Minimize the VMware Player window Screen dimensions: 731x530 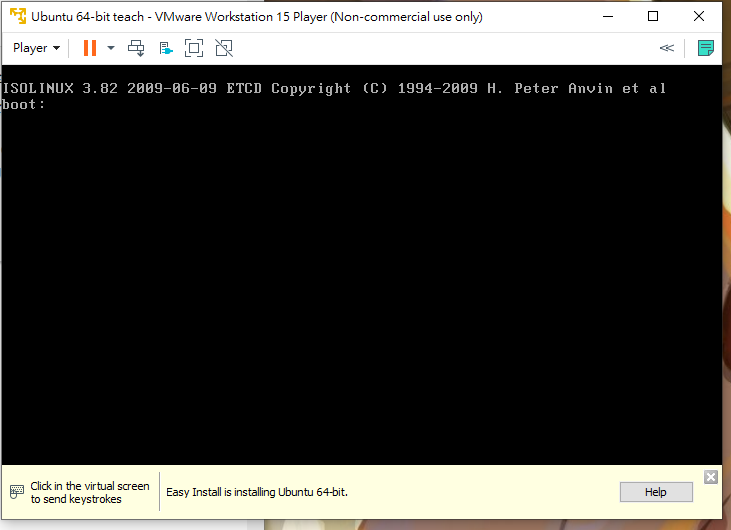[x=608, y=16]
